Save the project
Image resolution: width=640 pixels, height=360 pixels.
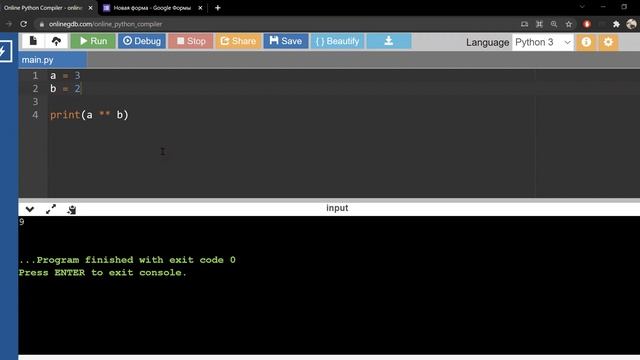[x=286, y=41]
